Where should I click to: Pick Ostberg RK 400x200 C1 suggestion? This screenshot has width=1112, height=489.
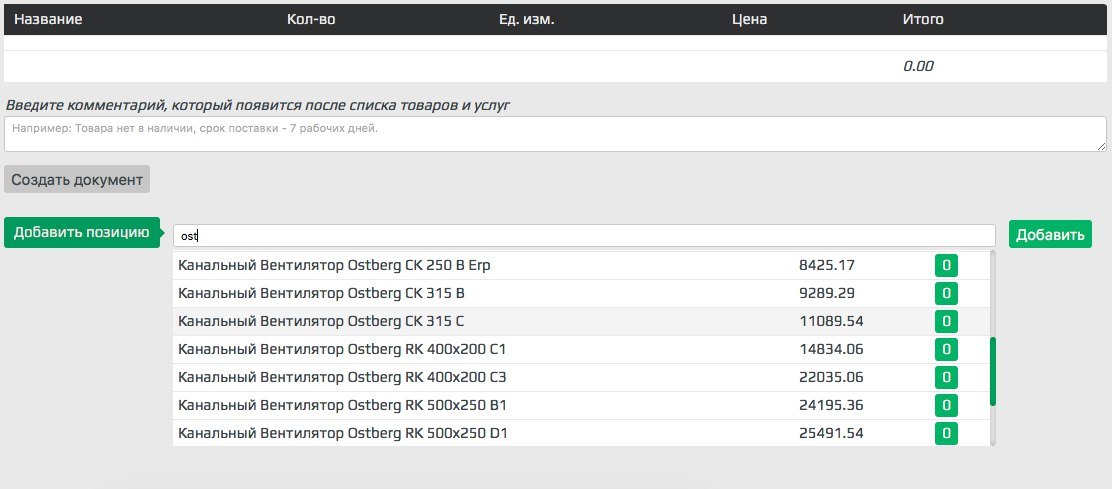tap(581, 349)
